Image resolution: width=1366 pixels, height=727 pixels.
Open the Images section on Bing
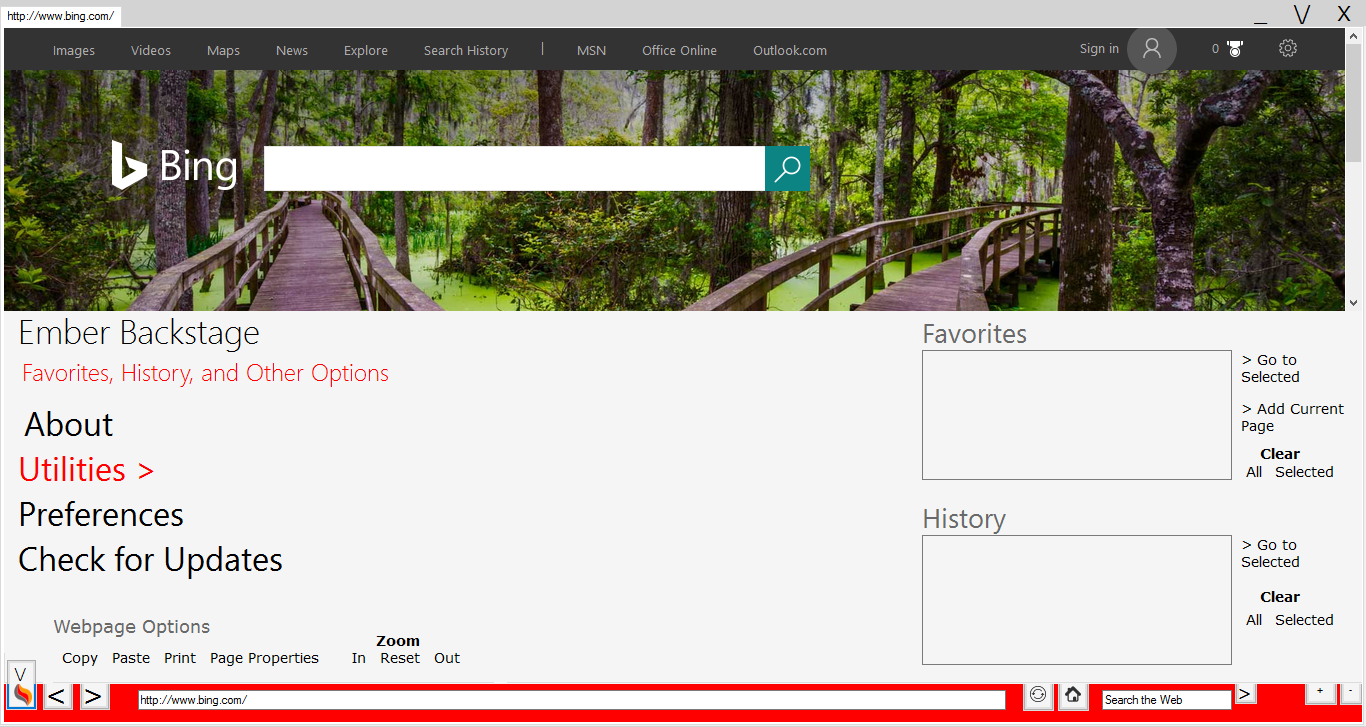tap(73, 50)
